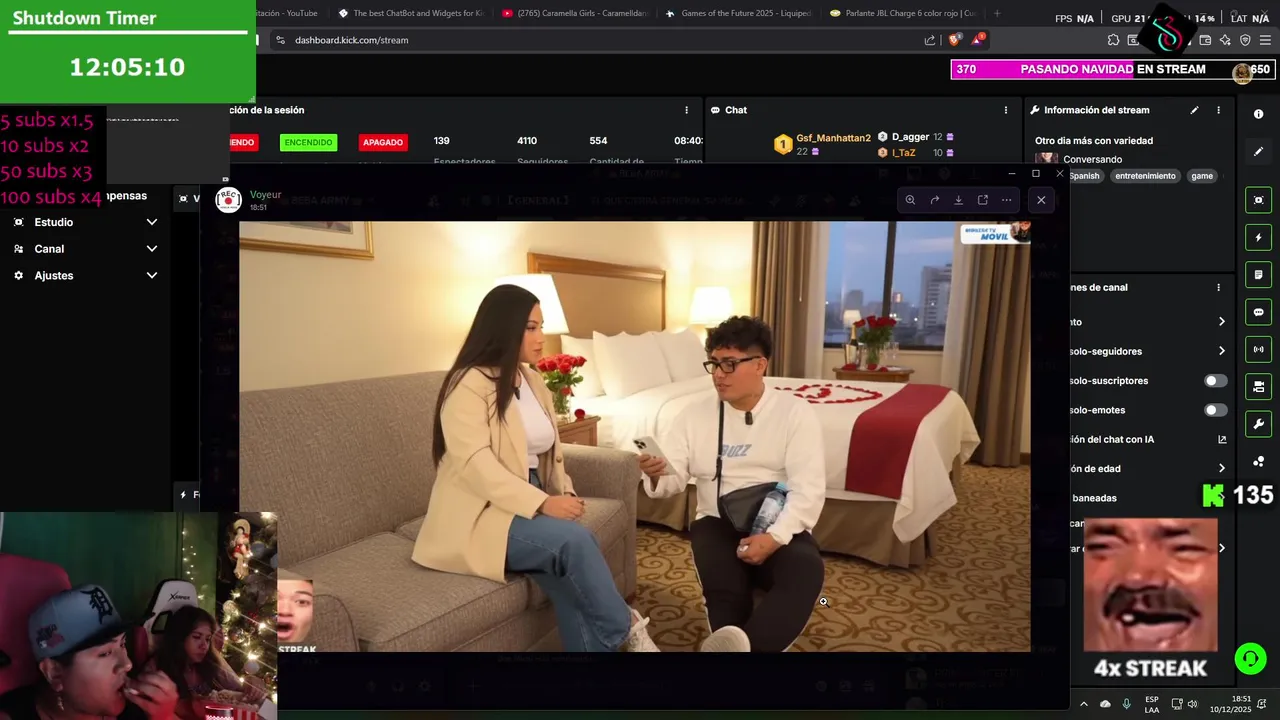Open the browser extensions puzzle icon
The height and width of the screenshot is (720, 1280).
click(1113, 40)
